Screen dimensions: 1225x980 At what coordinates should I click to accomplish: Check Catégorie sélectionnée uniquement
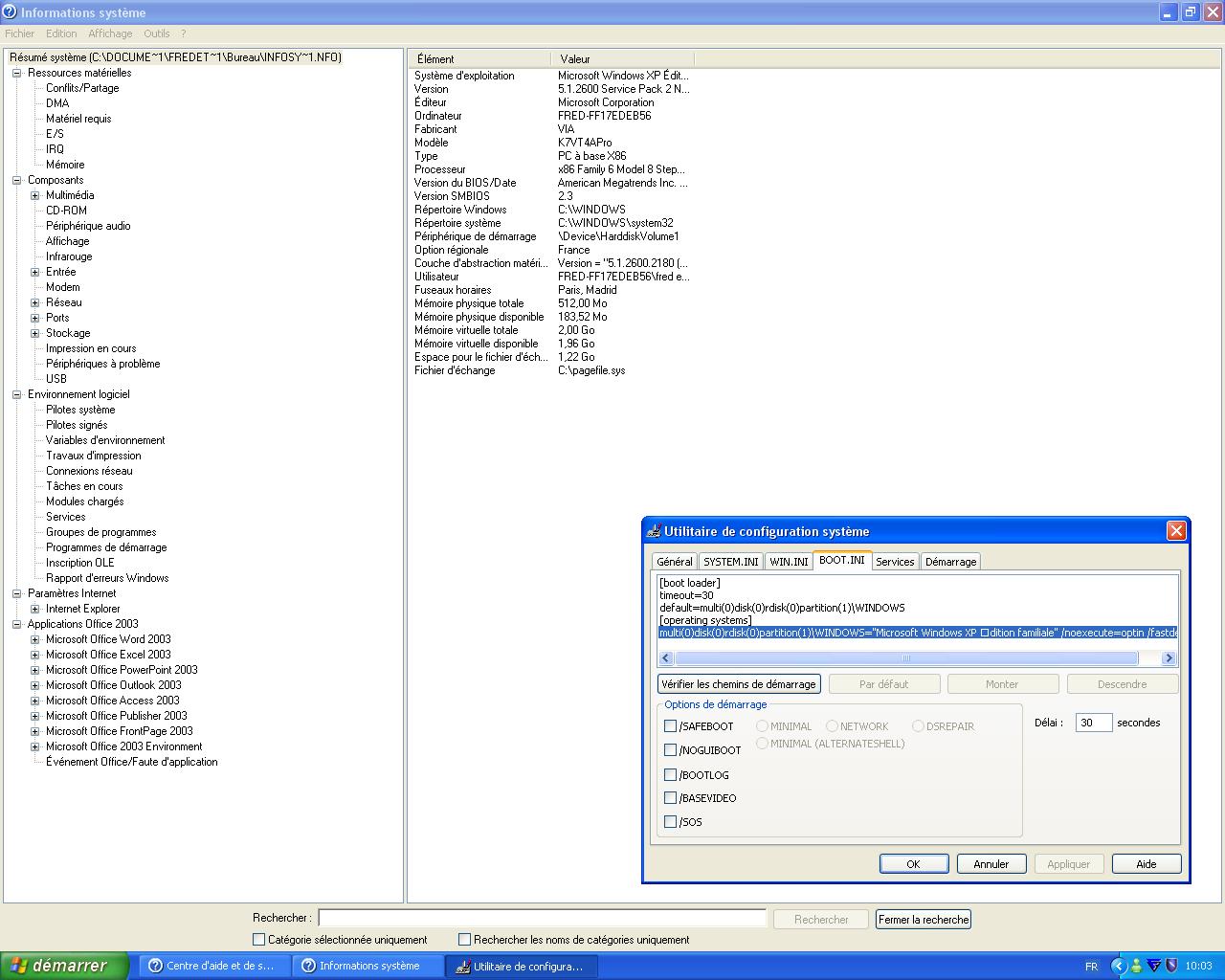pyautogui.click(x=258, y=940)
